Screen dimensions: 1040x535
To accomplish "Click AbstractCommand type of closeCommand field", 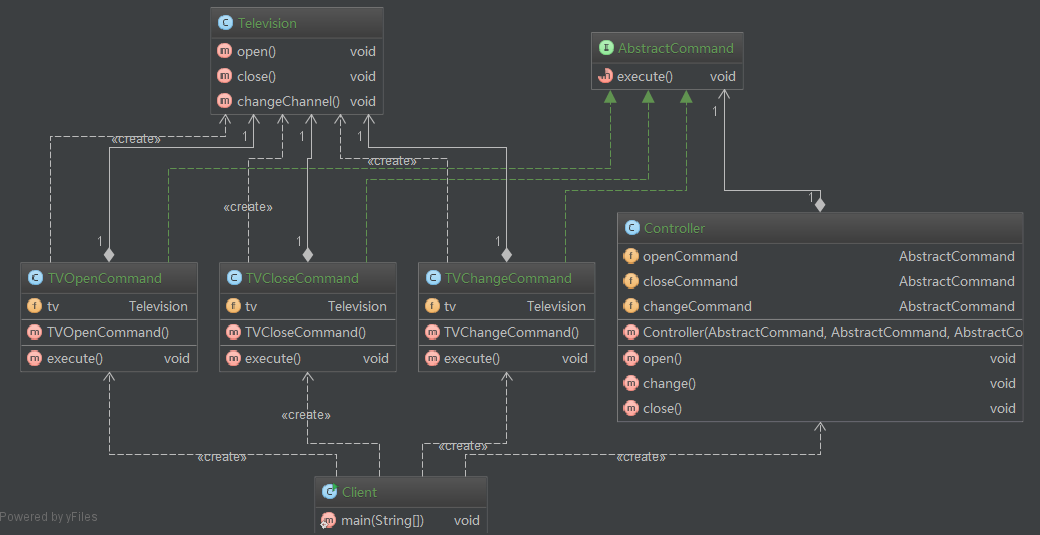I will coord(956,281).
